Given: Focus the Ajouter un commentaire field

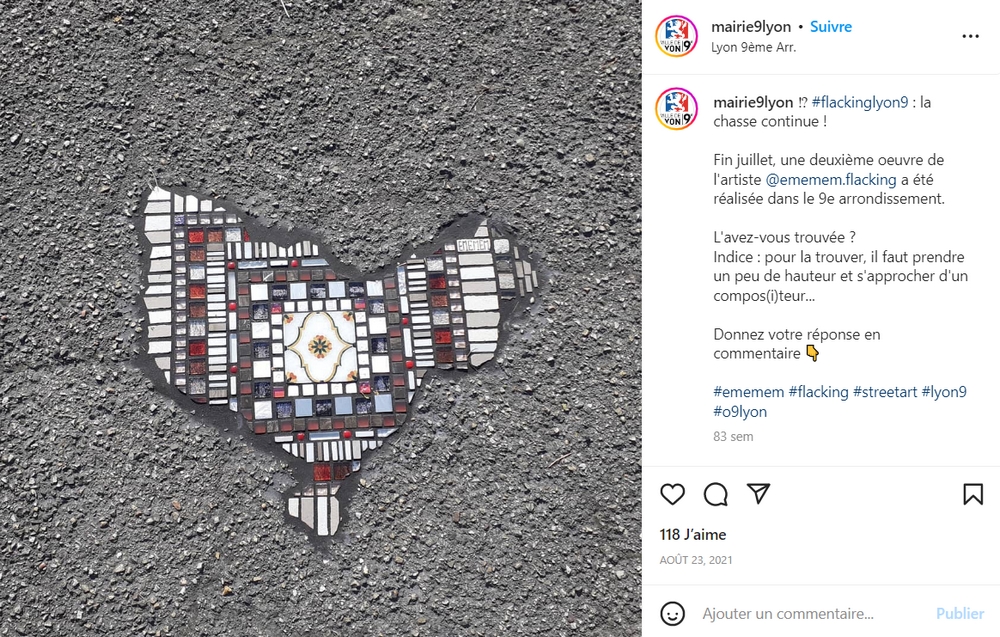Looking at the screenshot, I should pyautogui.click(x=810, y=613).
